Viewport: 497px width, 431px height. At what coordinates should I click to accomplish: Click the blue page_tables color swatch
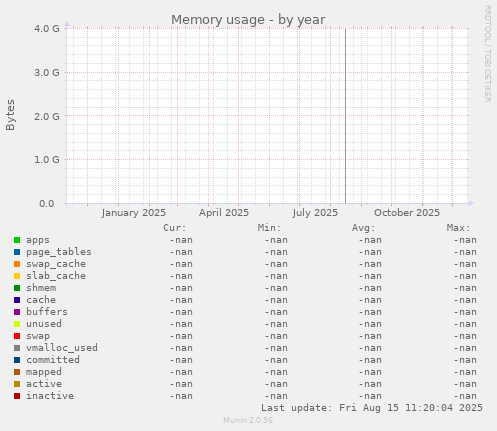(x=17, y=252)
